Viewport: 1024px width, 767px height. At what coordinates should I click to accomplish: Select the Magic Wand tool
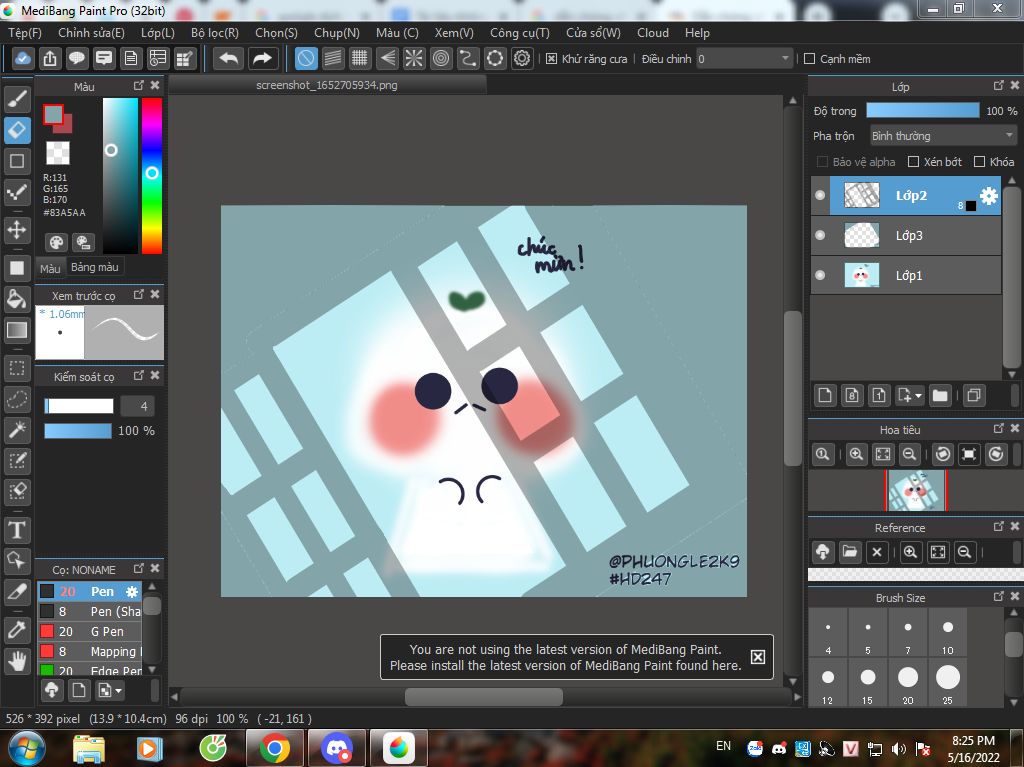click(x=17, y=430)
